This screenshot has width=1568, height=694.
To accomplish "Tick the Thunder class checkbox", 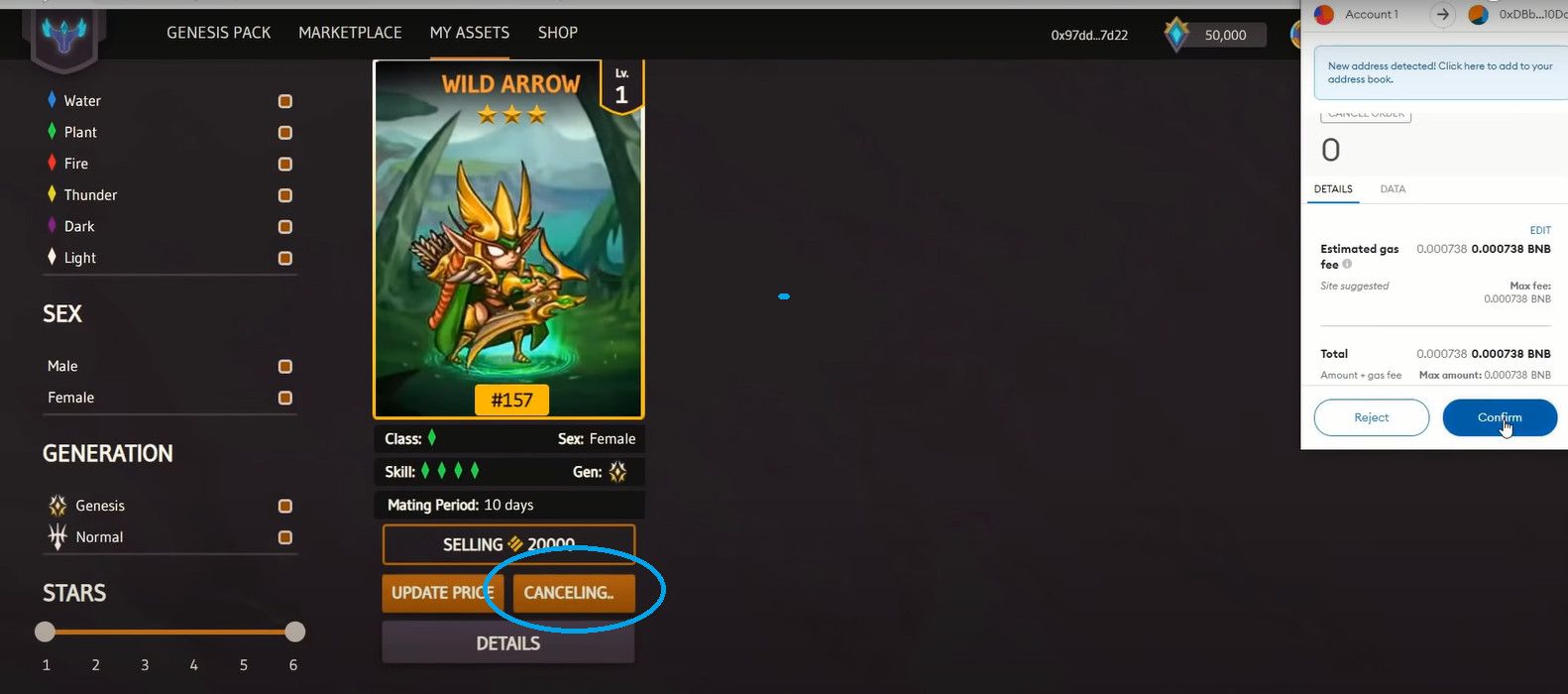I will click(x=285, y=195).
